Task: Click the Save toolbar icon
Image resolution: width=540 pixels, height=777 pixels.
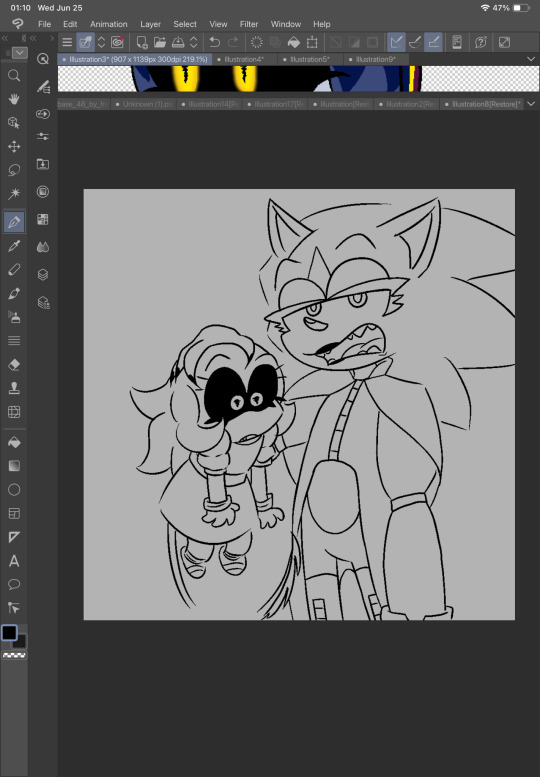Action: [178, 43]
